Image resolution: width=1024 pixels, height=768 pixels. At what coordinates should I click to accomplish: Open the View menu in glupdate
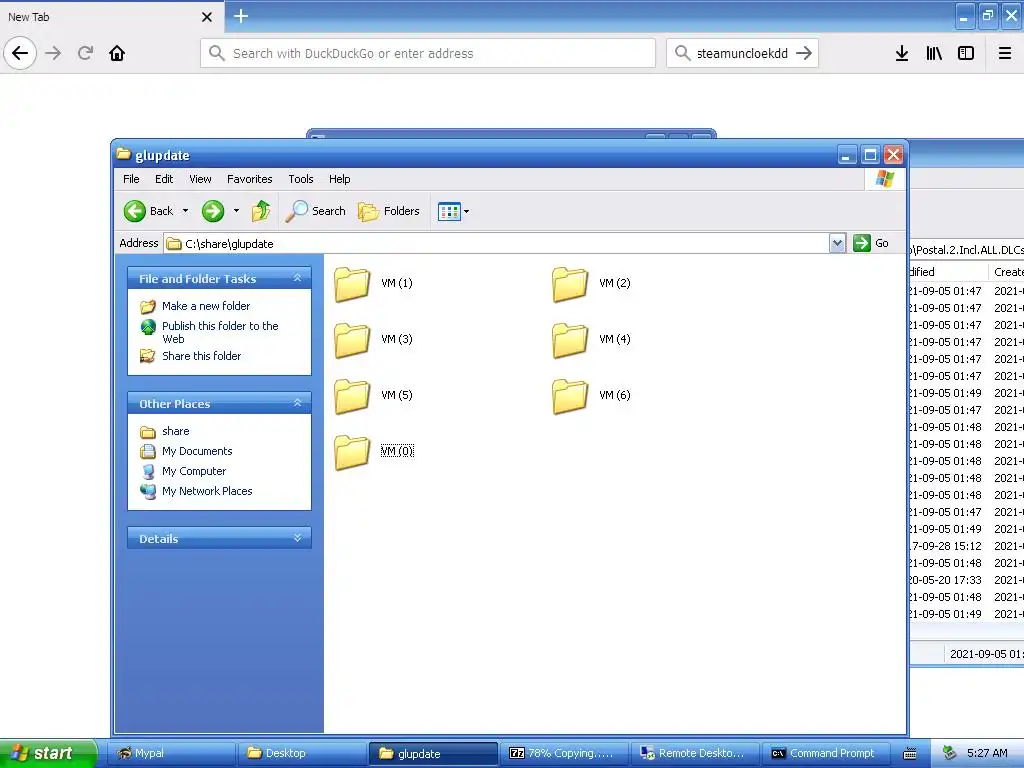click(200, 179)
